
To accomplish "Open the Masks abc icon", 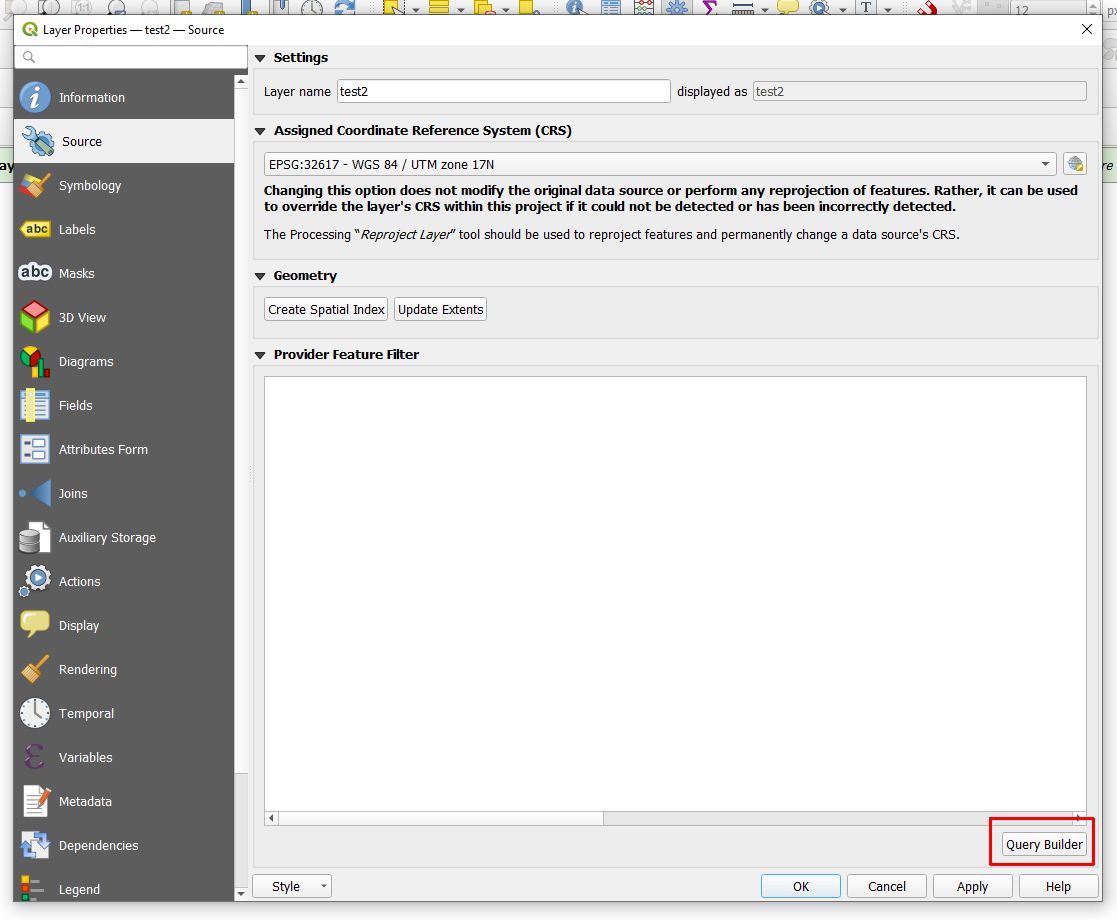I will click(35, 272).
